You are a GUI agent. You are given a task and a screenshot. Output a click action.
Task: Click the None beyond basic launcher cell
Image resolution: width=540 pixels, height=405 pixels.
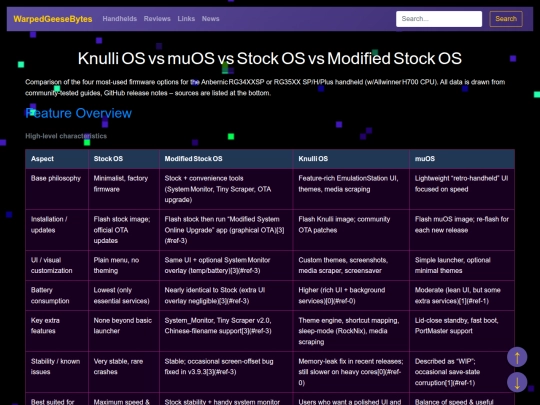(124, 331)
